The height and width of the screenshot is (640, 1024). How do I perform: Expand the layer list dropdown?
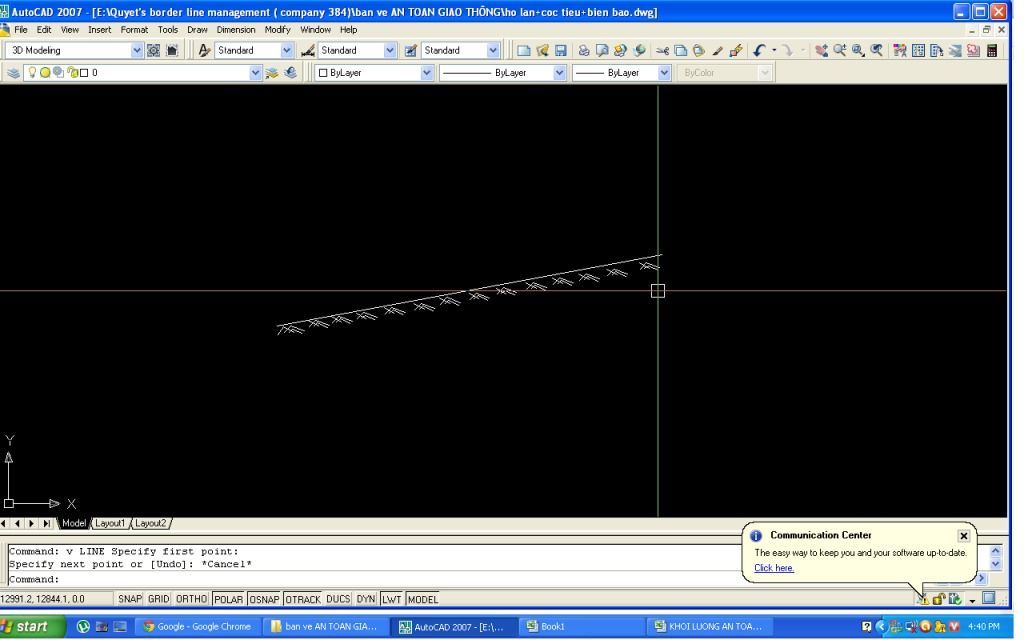[255, 72]
